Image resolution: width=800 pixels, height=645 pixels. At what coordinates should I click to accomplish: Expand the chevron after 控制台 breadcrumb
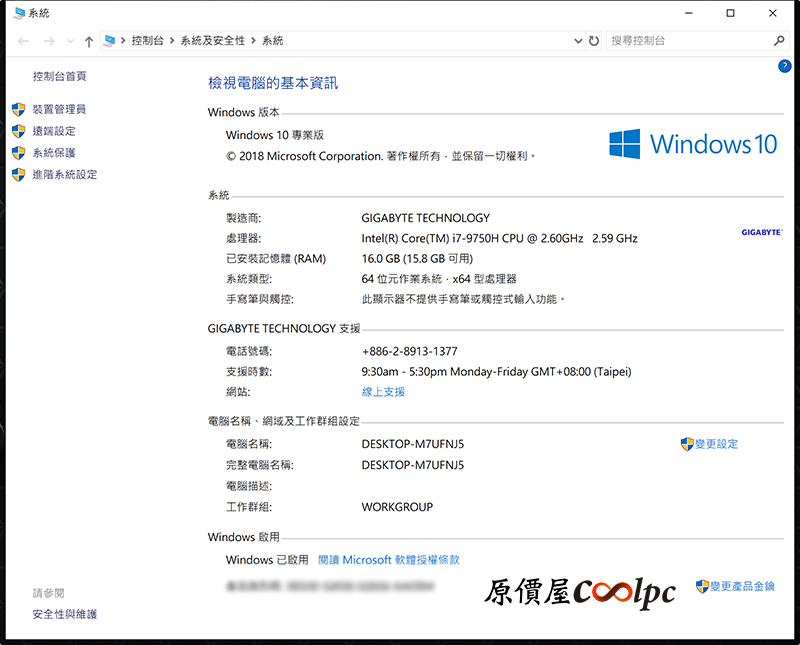[x=172, y=41]
